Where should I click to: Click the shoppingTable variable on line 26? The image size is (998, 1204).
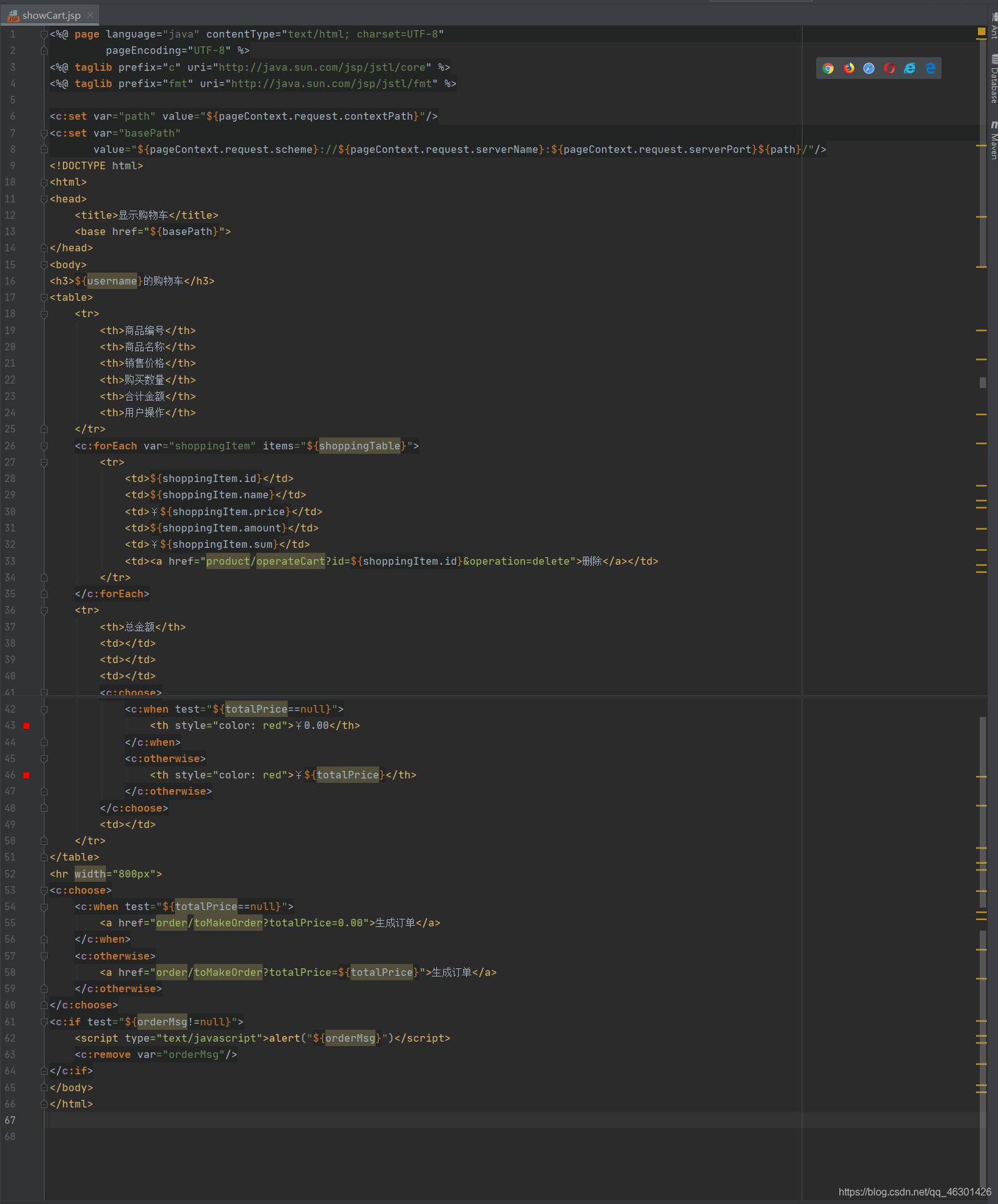360,446
